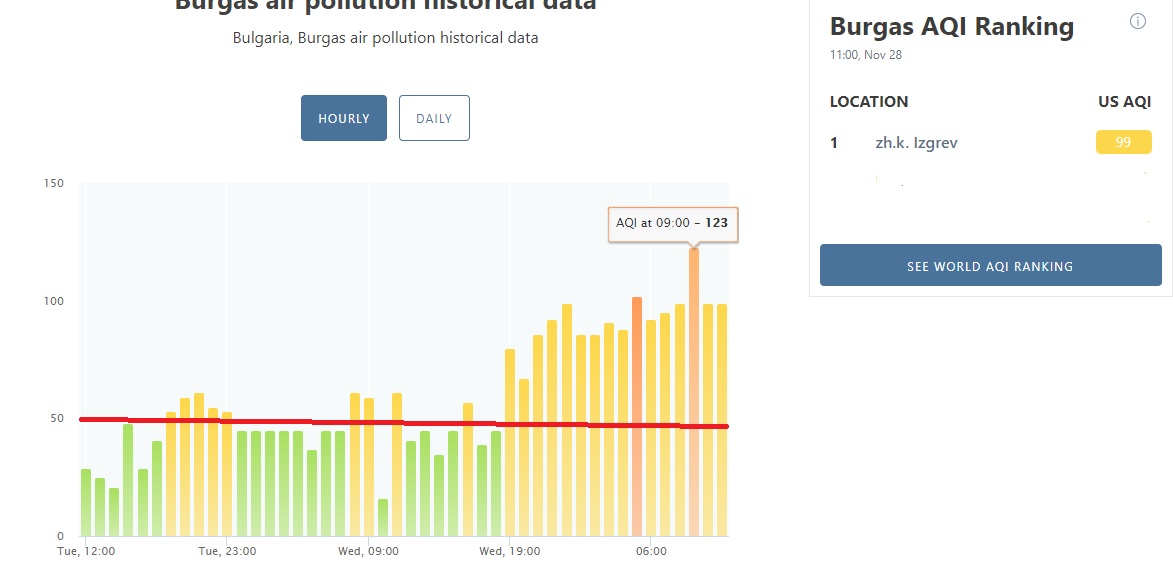This screenshot has width=1173, height=572.
Task: Click the 'Wed, 09:00' axis label
Action: (x=368, y=552)
